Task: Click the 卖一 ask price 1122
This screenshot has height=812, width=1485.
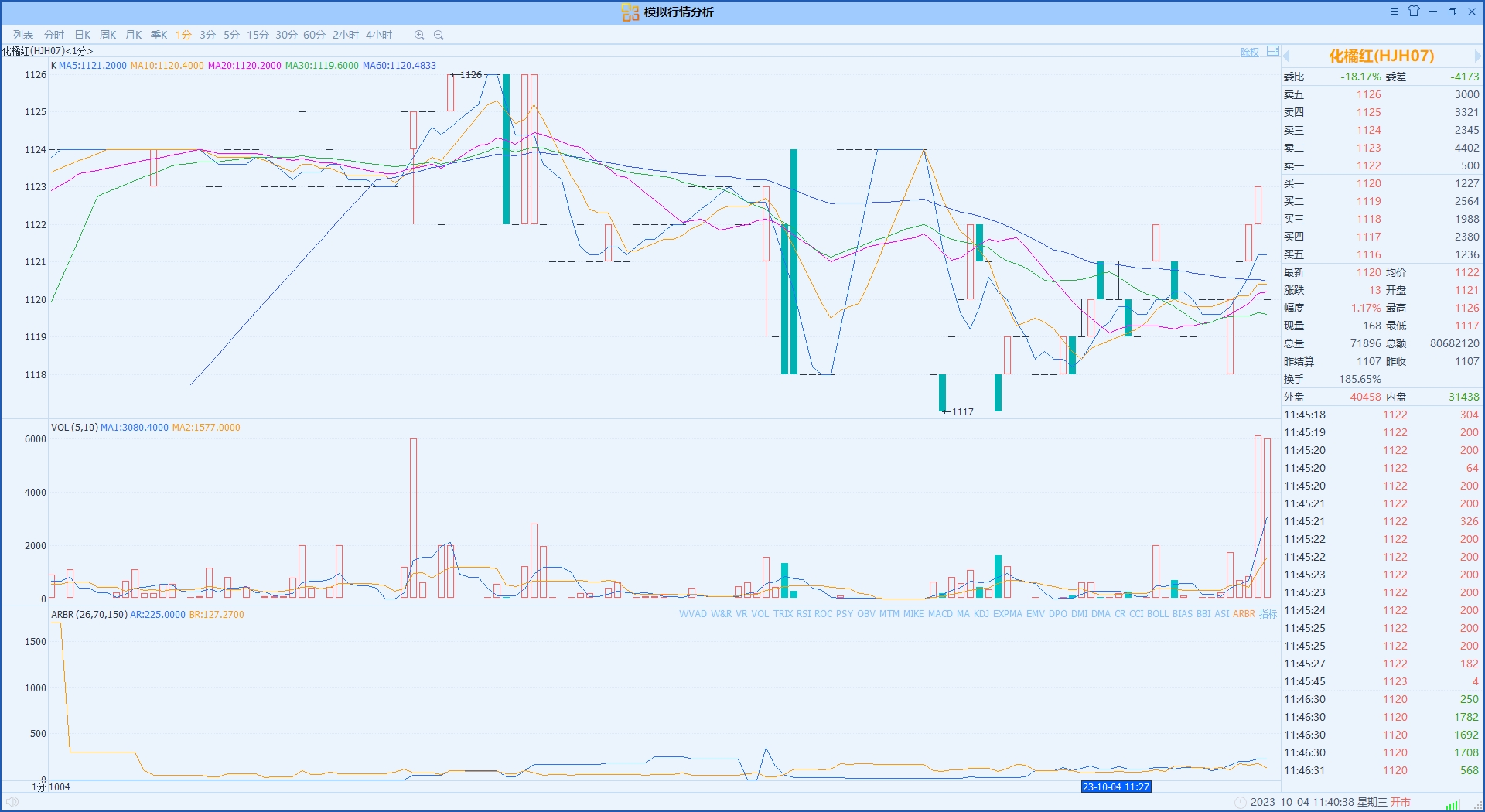Action: point(1369,165)
